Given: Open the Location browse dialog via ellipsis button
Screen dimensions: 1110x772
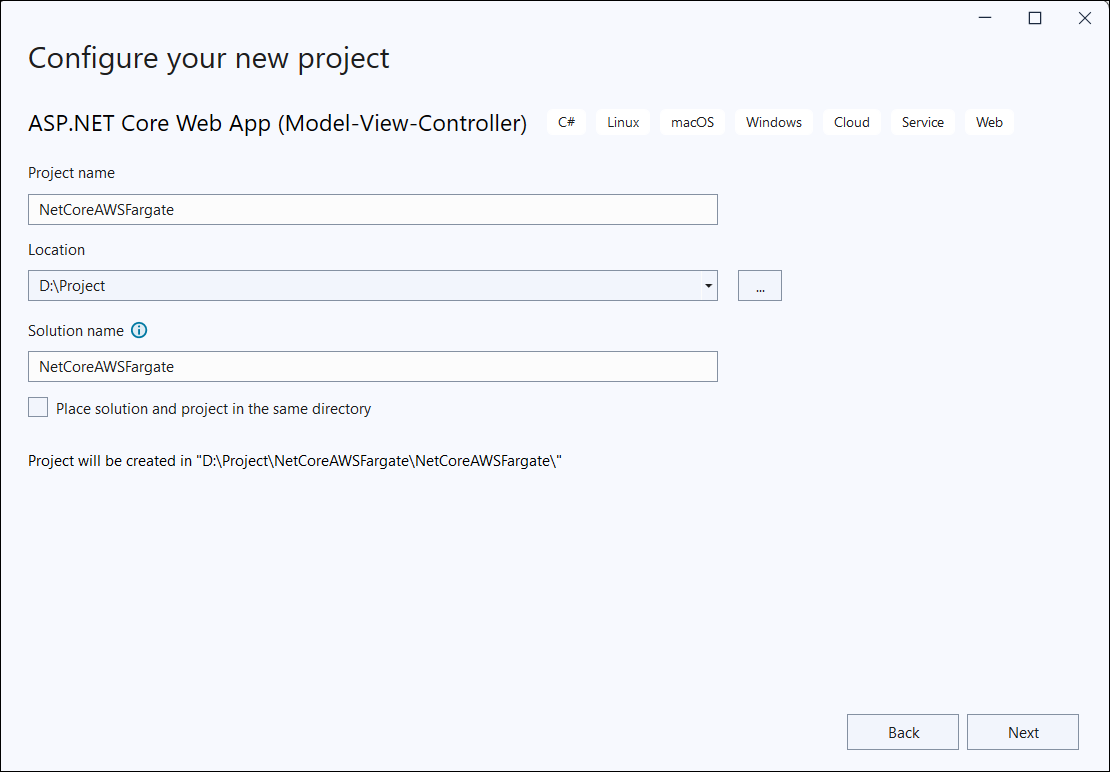Looking at the screenshot, I should pyautogui.click(x=759, y=285).
